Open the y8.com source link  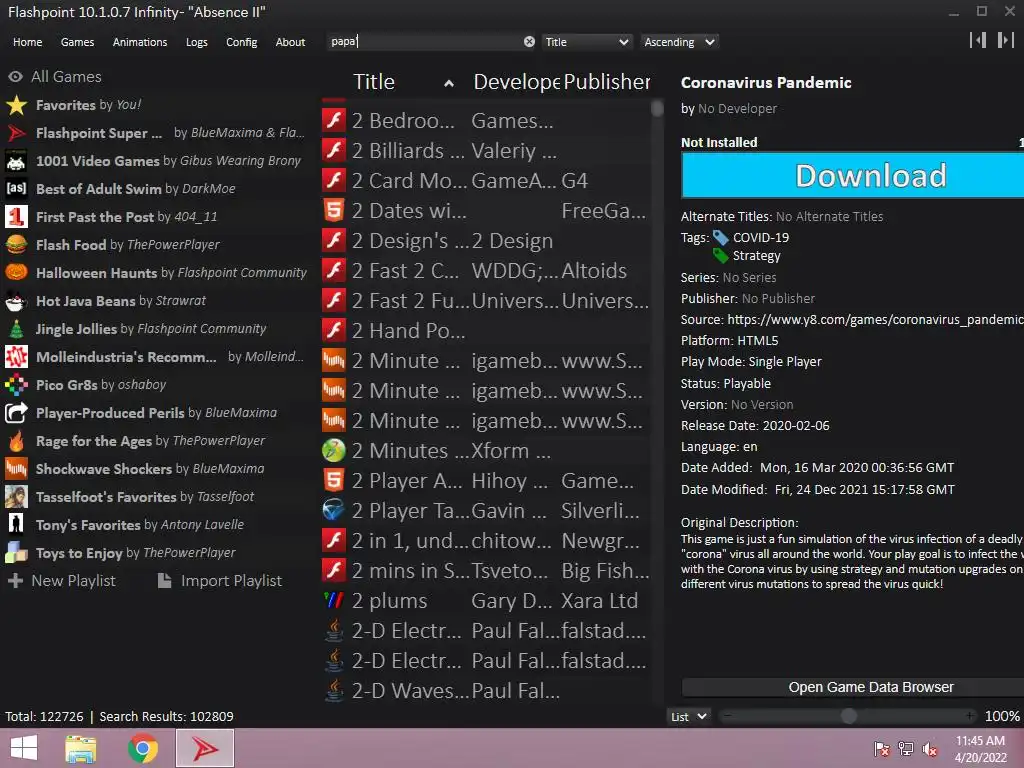pos(875,319)
